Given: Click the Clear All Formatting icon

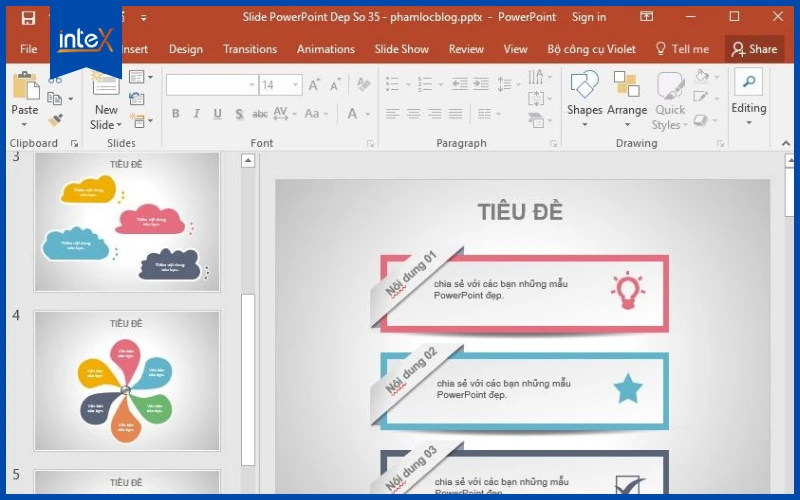Looking at the screenshot, I should click(x=363, y=84).
